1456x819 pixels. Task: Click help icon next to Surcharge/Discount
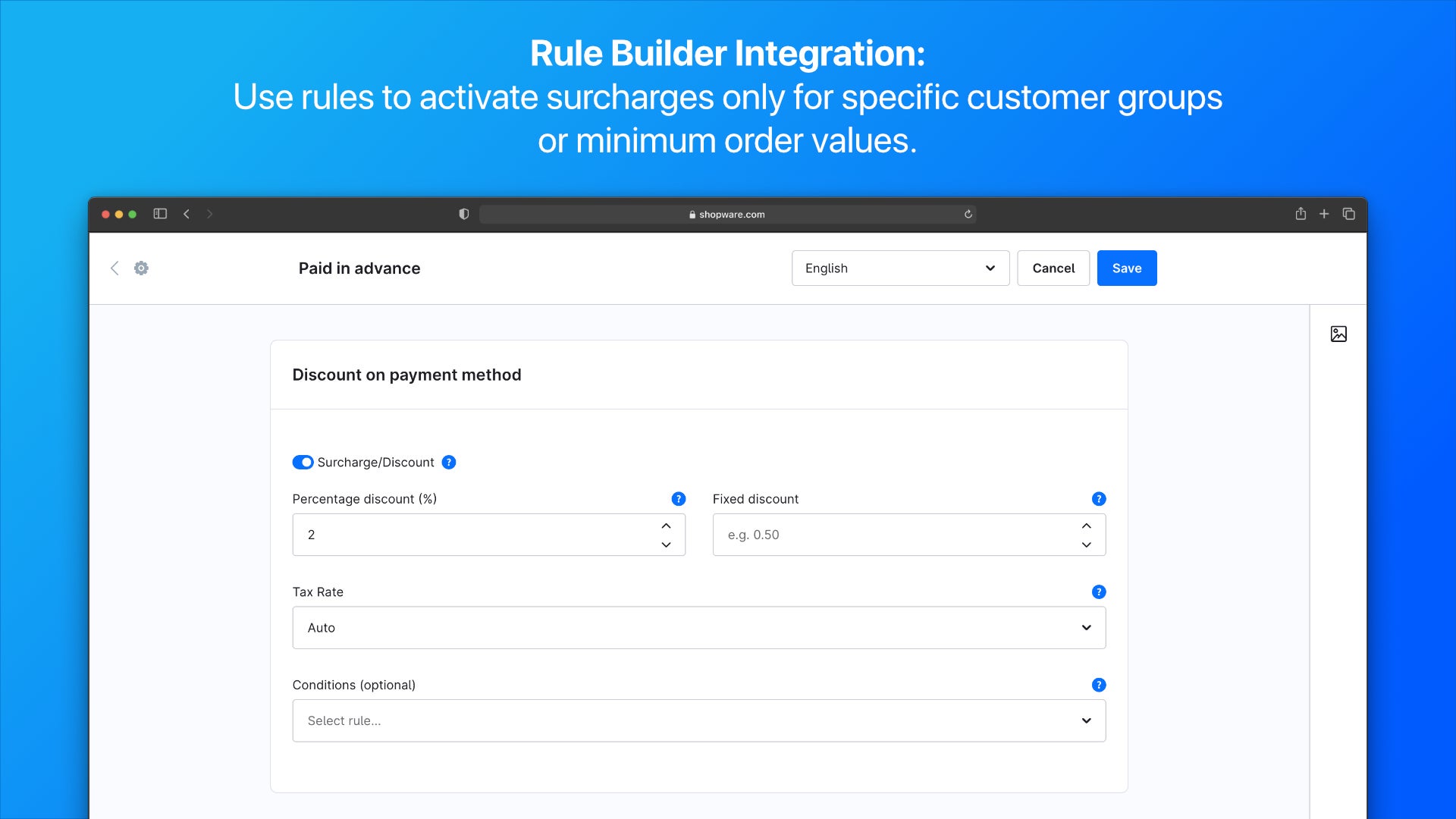(449, 463)
